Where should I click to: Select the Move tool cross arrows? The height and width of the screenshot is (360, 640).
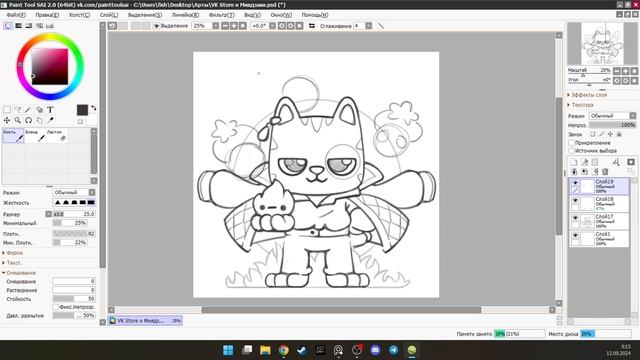click(7, 120)
